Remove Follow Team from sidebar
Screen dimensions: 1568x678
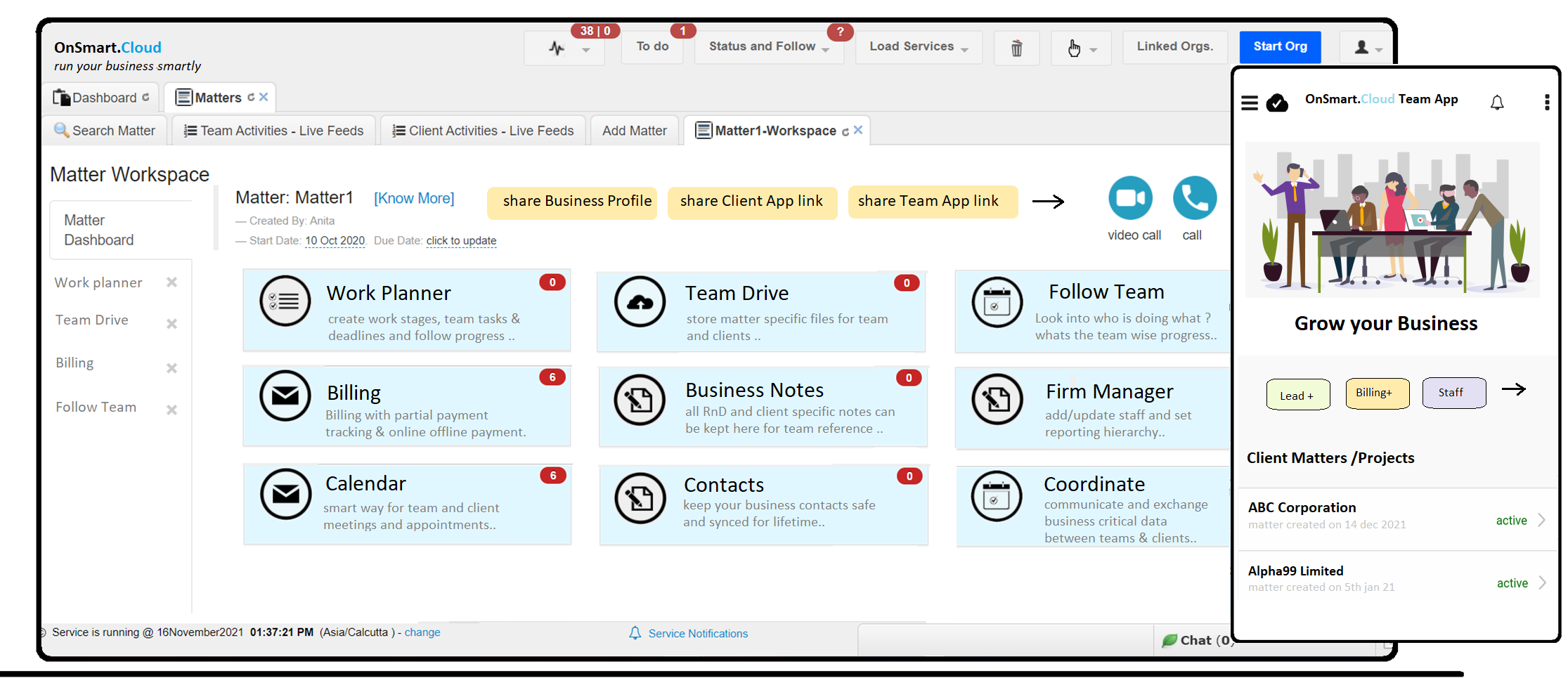coord(171,410)
